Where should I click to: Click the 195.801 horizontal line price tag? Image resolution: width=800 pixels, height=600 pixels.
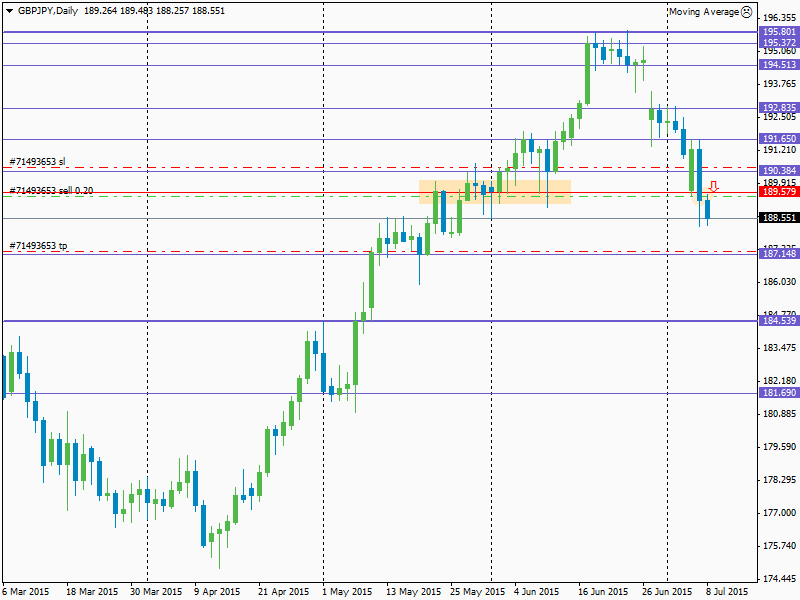pos(779,32)
